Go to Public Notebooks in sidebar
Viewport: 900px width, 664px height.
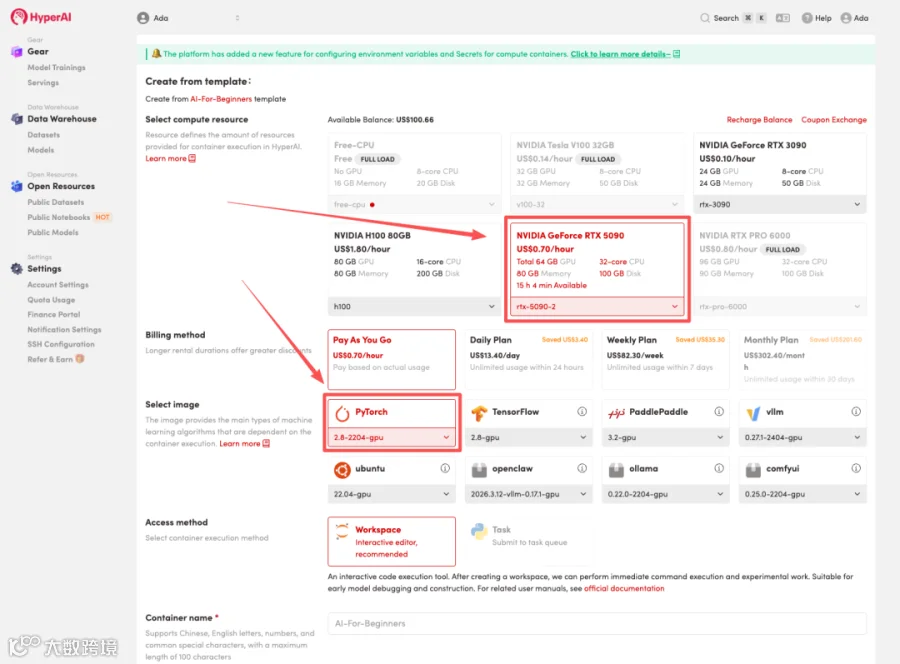pos(59,217)
